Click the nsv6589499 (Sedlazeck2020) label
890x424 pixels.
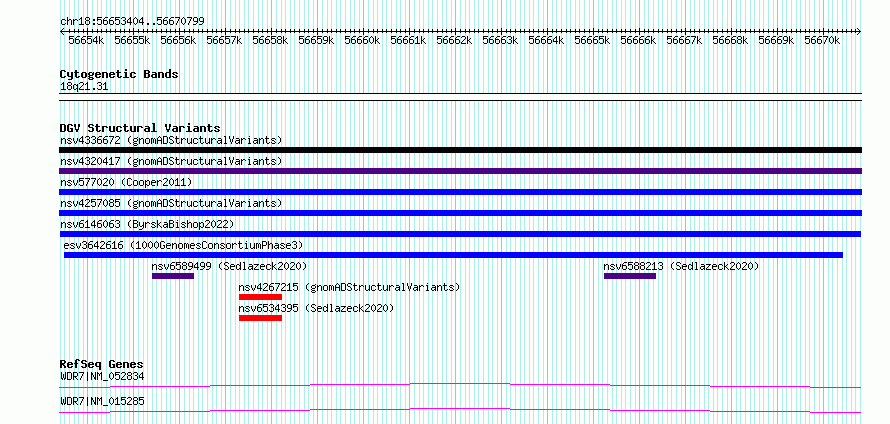pos(229,266)
